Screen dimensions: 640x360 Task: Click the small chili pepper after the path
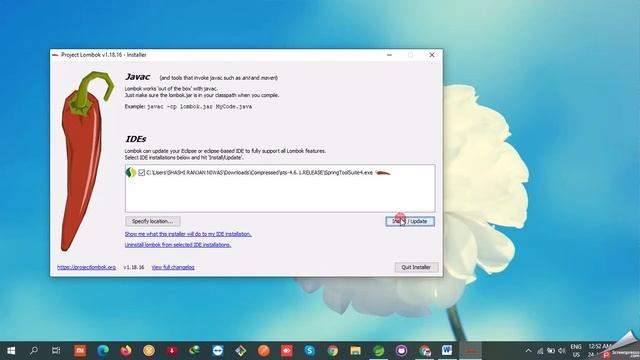point(383,173)
